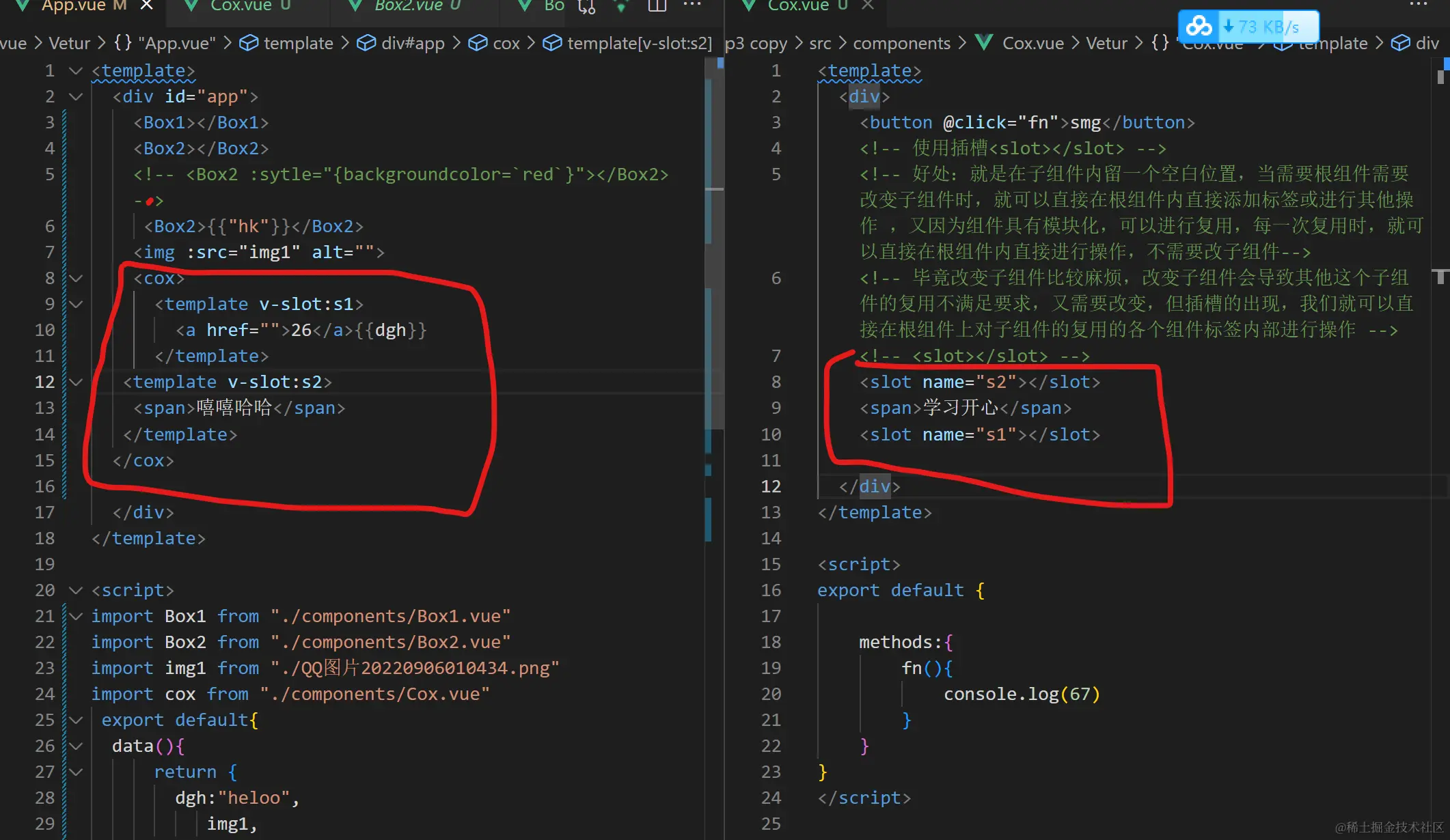
Task: Click the div#app breadcrumb cube icon
Action: click(x=366, y=43)
